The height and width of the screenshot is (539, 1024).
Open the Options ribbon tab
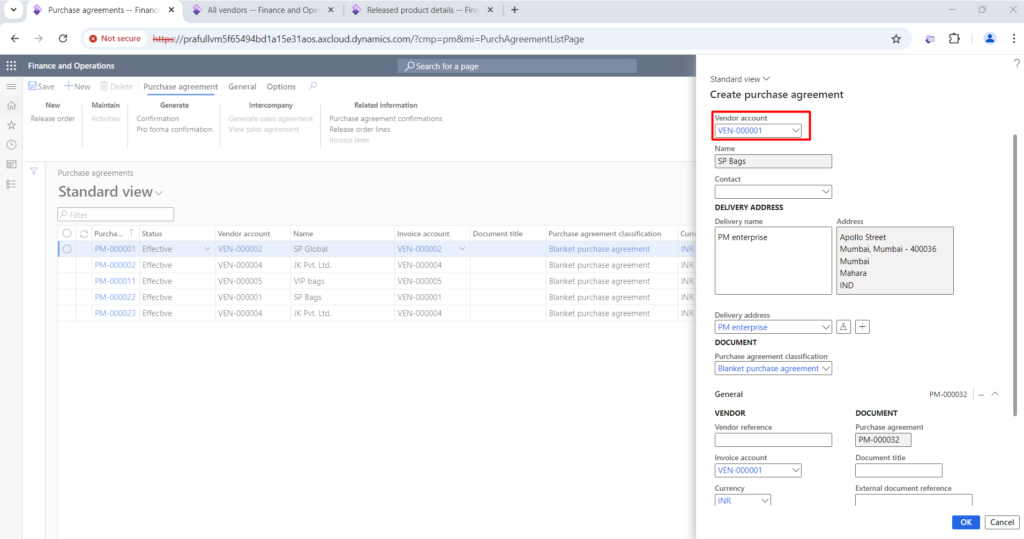[x=281, y=86]
